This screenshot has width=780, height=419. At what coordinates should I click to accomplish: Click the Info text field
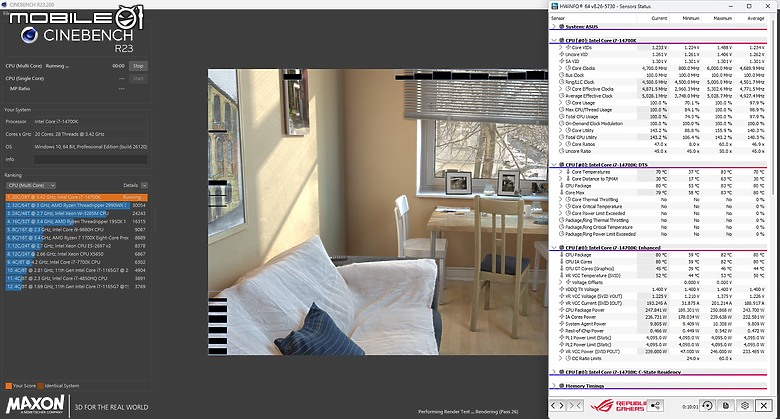point(91,159)
